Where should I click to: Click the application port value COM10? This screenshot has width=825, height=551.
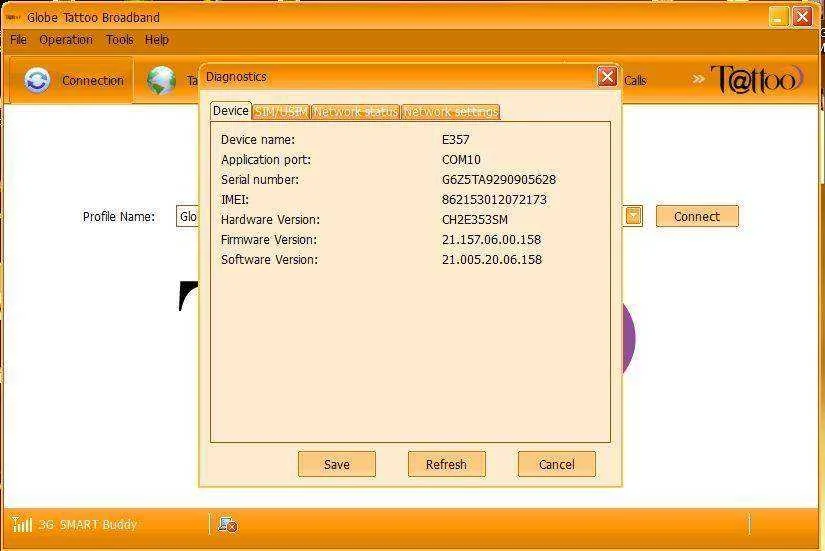tap(461, 159)
